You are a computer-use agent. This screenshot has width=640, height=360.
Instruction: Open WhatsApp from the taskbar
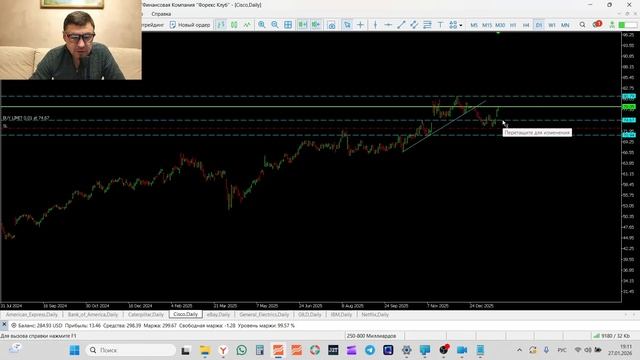click(x=242, y=350)
